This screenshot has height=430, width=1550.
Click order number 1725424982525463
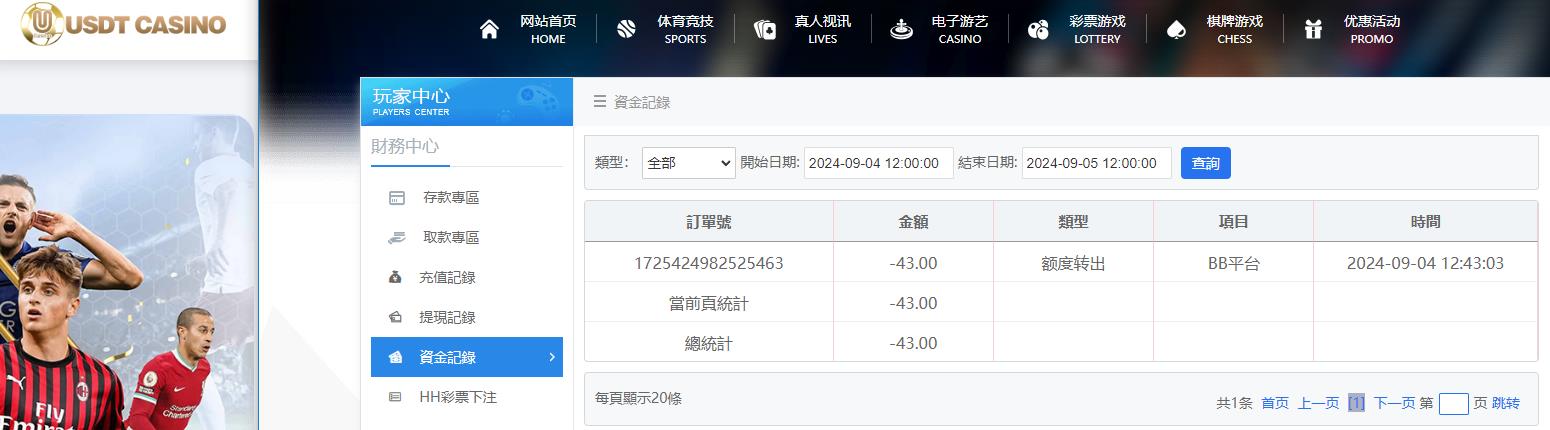(x=709, y=263)
